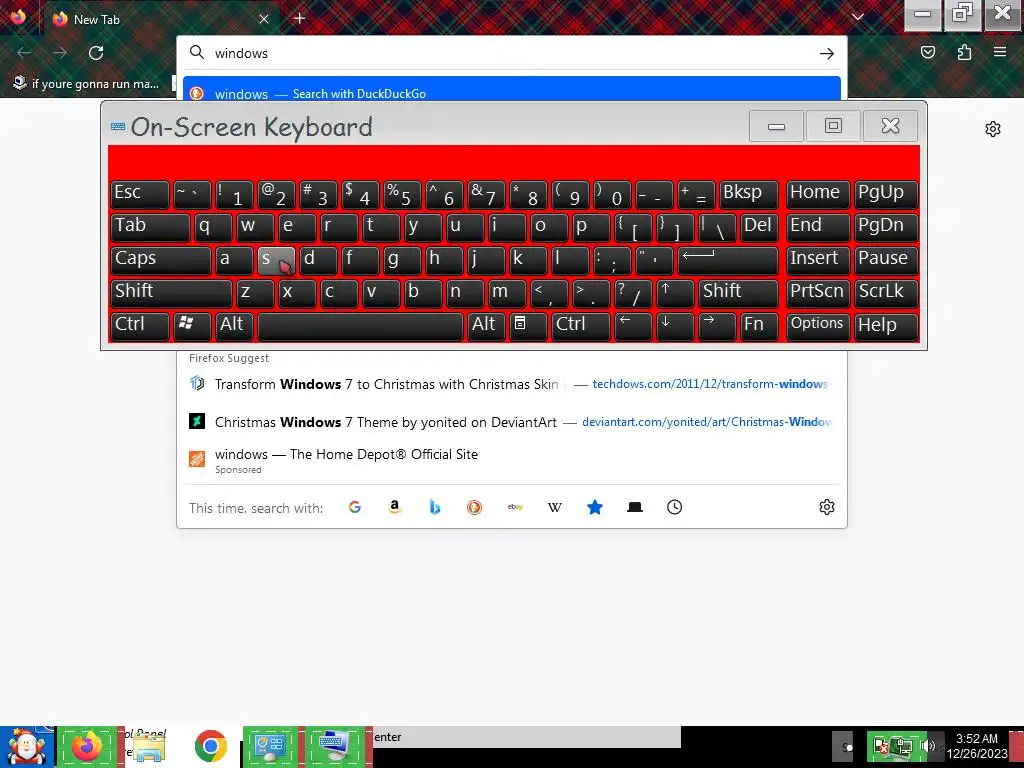Reload the page in Firefox
Viewport: 1024px width, 768px height.
tap(96, 53)
